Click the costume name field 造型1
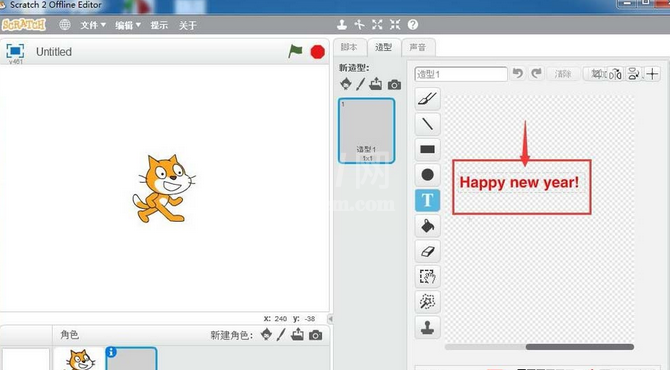The image size is (670, 370). (x=461, y=74)
